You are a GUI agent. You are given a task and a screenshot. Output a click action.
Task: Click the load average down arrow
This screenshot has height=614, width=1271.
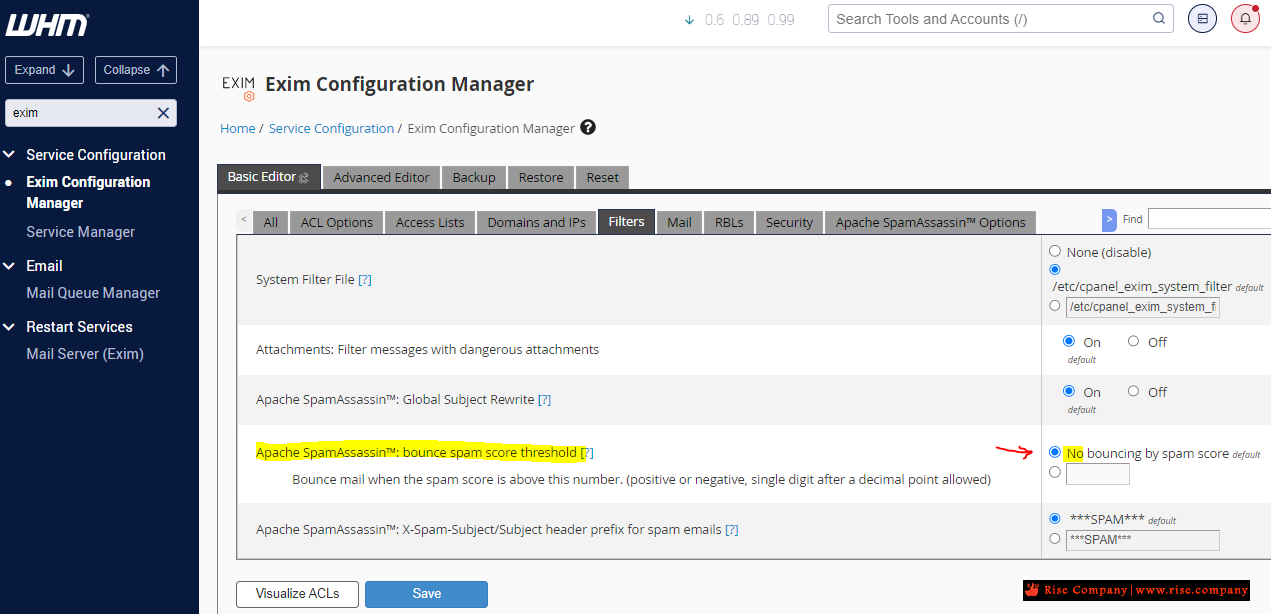point(689,20)
